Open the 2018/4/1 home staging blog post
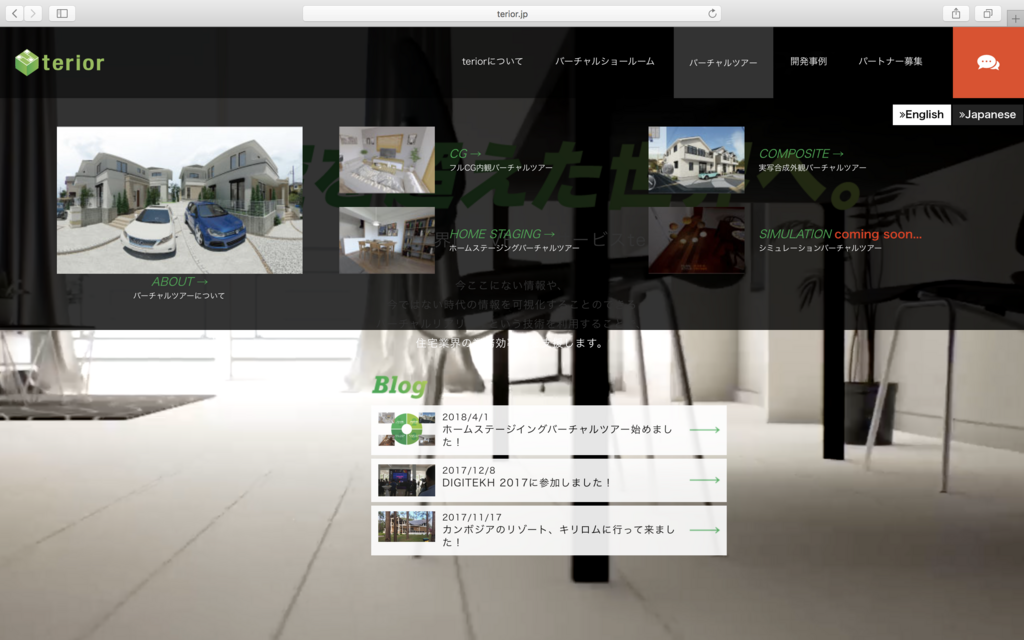 [549, 430]
